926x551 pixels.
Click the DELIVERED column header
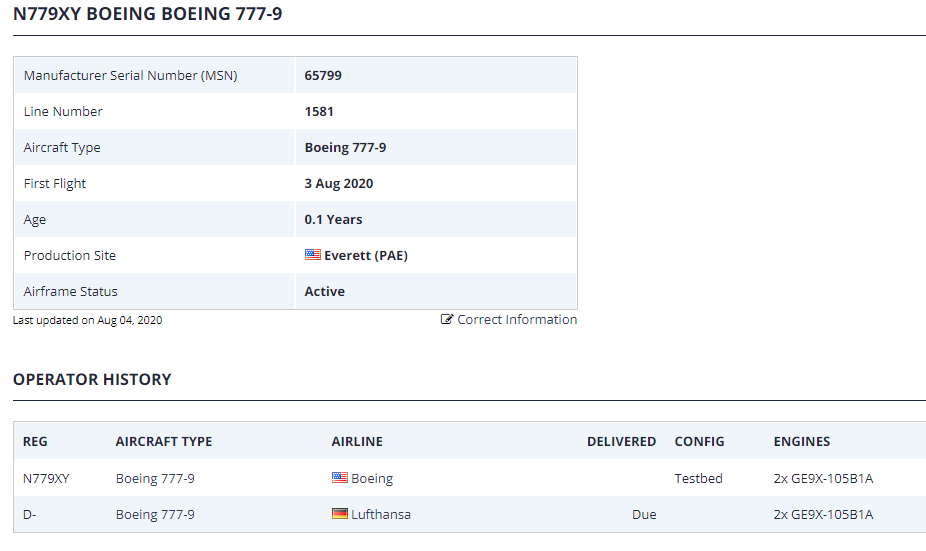coord(621,442)
